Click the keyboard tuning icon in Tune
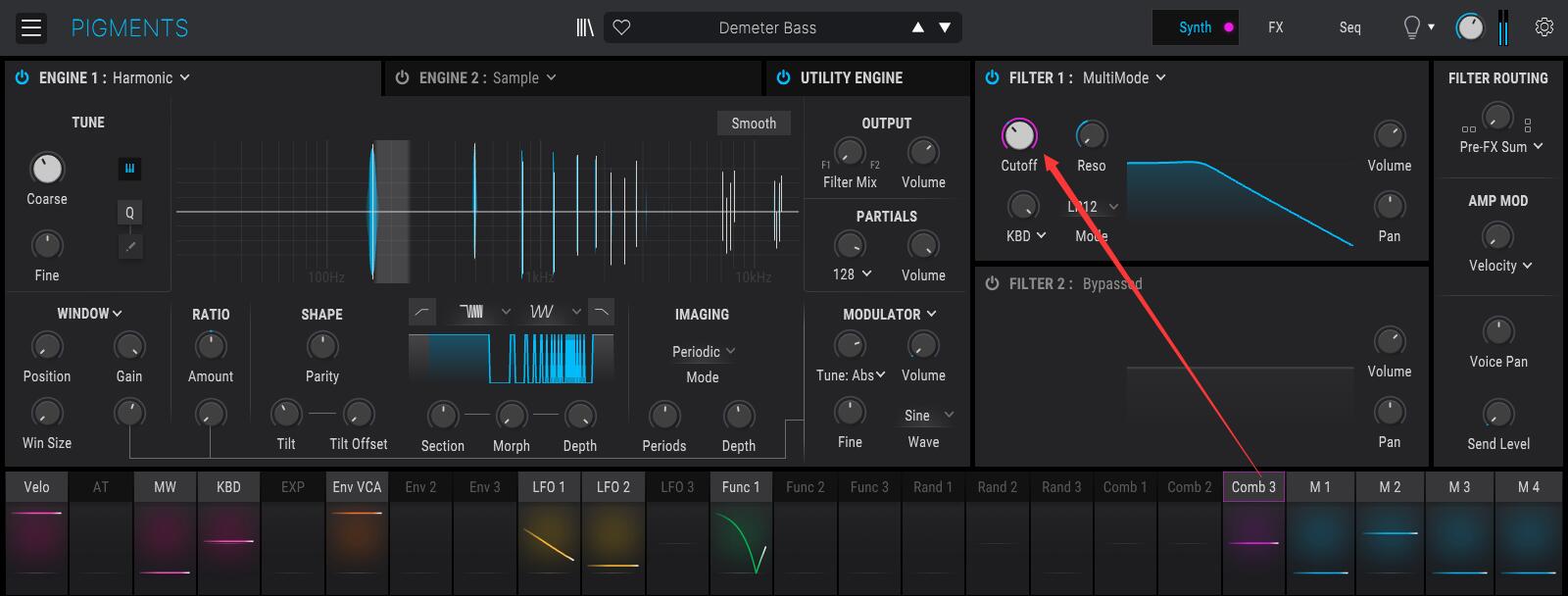Screen dimensions: 1568x596 tap(129, 169)
